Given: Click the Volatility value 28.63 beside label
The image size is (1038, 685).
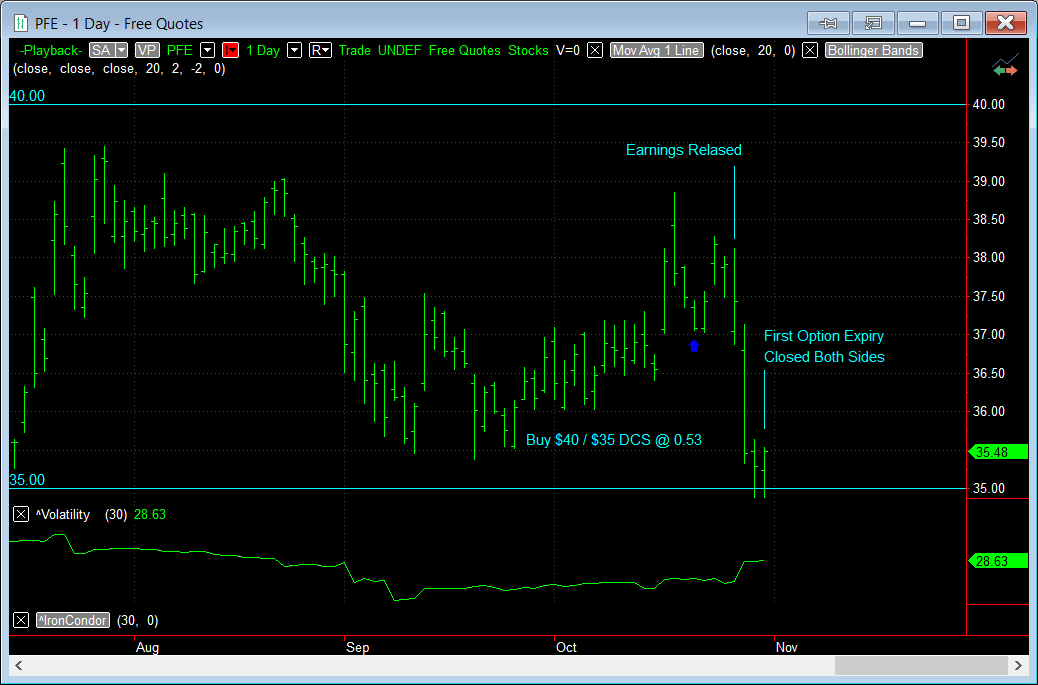Looking at the screenshot, I should point(150,514).
